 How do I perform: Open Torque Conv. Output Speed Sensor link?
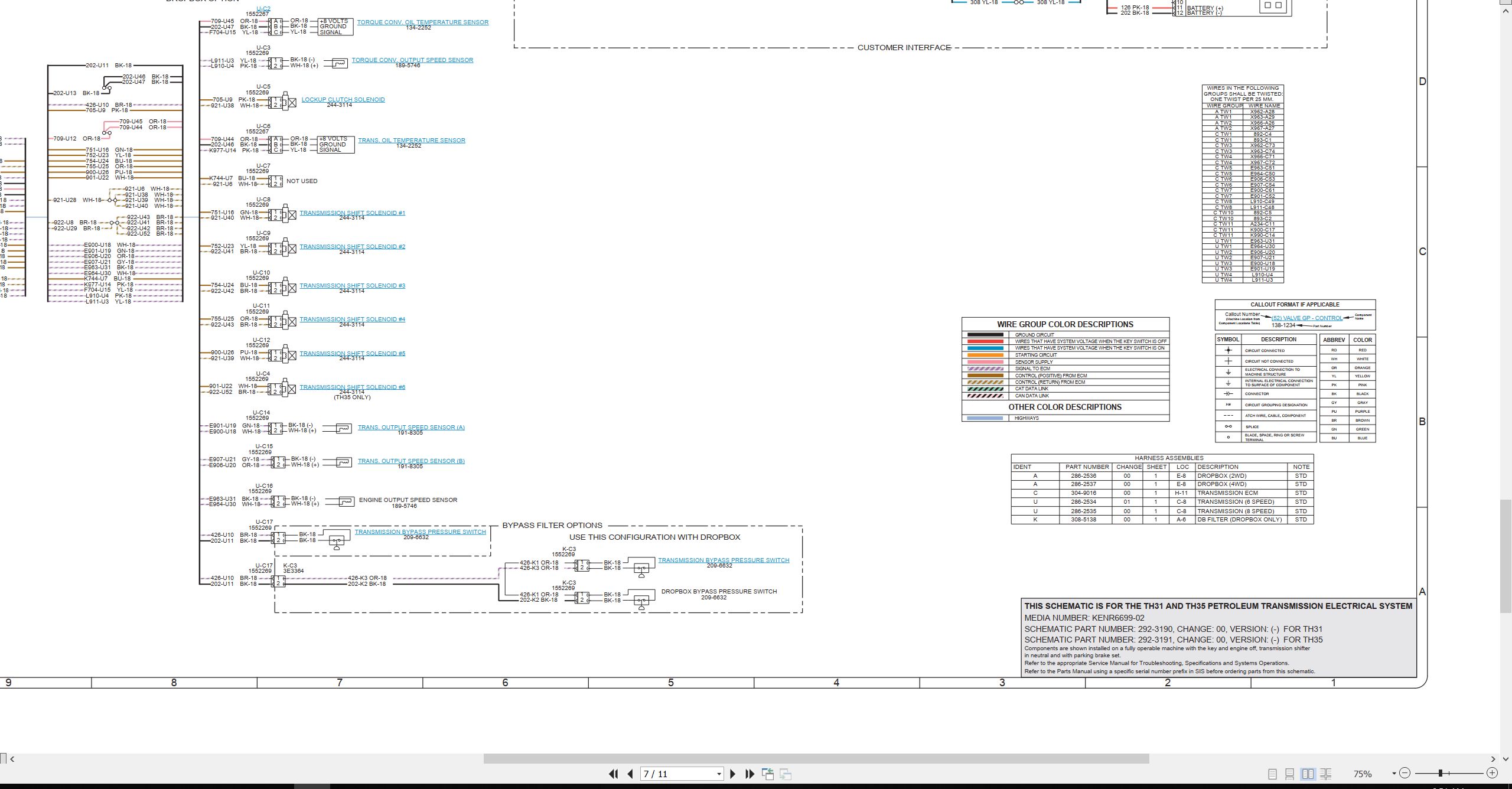tap(412, 60)
